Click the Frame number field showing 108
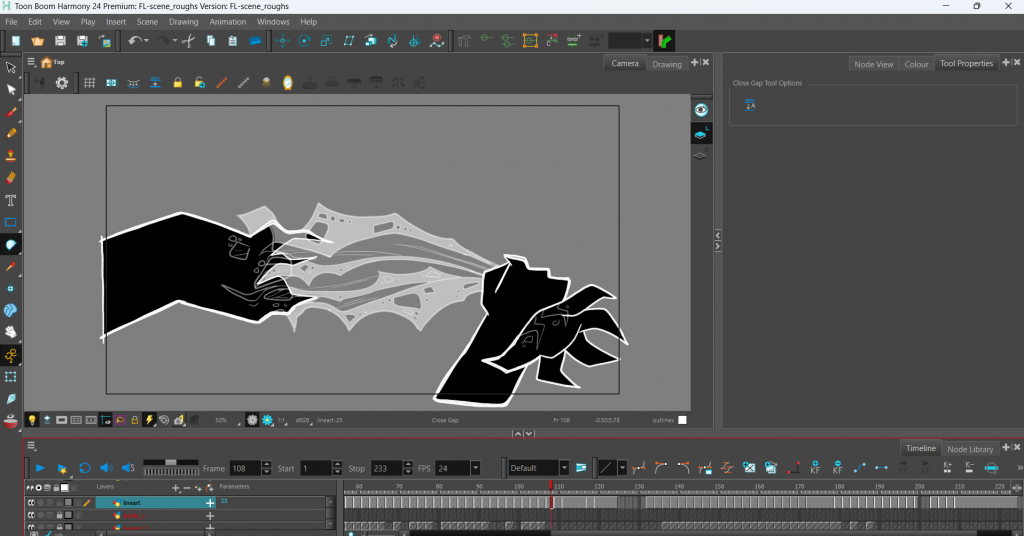This screenshot has width=1024, height=536. 243,468
